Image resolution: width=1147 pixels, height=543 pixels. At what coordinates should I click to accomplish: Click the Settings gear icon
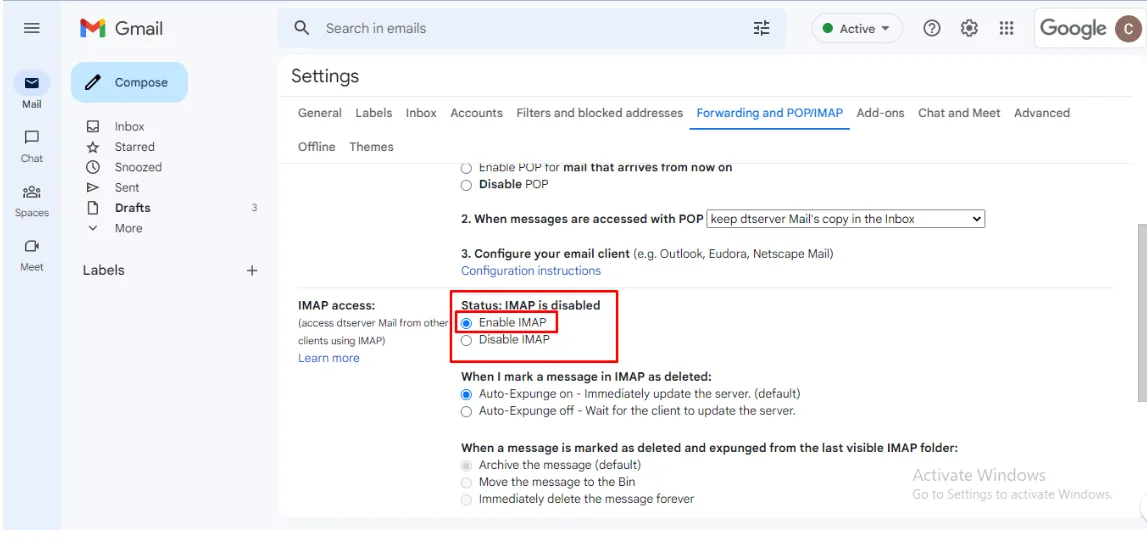(x=969, y=28)
